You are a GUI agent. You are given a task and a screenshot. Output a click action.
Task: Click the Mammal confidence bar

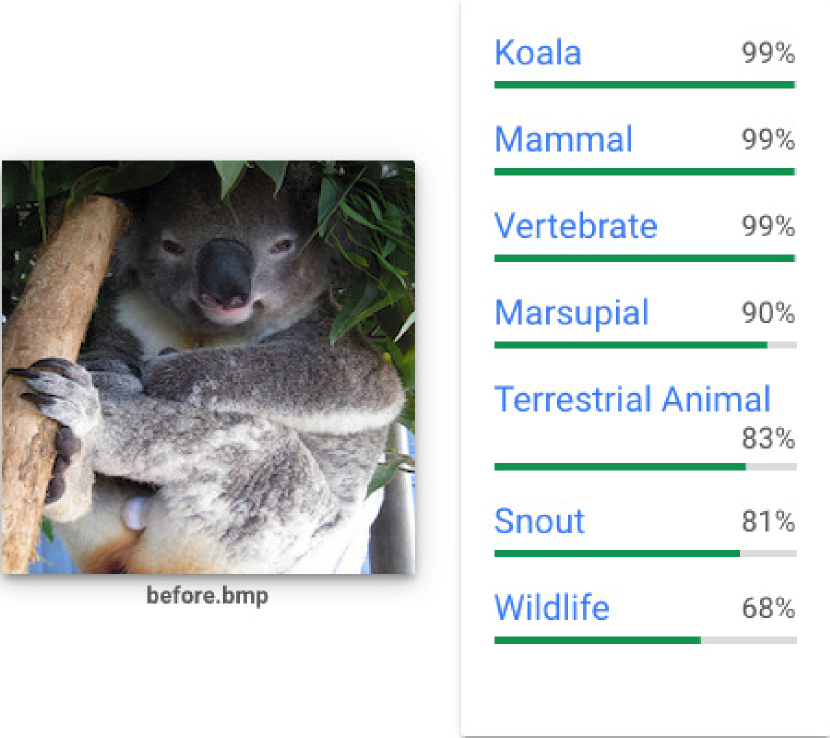coord(645,172)
